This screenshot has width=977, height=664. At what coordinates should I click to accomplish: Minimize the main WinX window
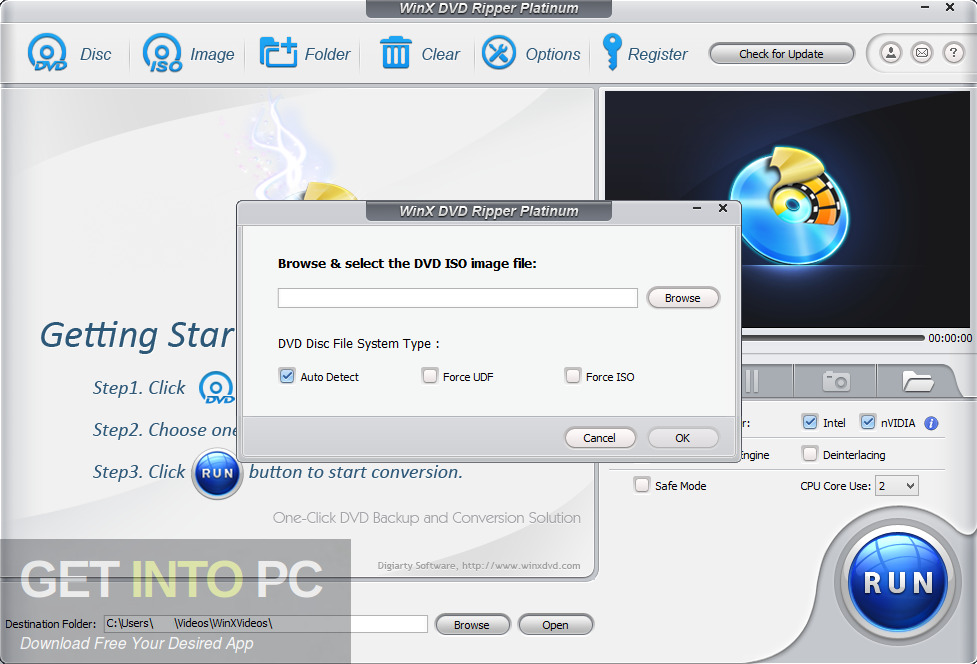pos(925,7)
